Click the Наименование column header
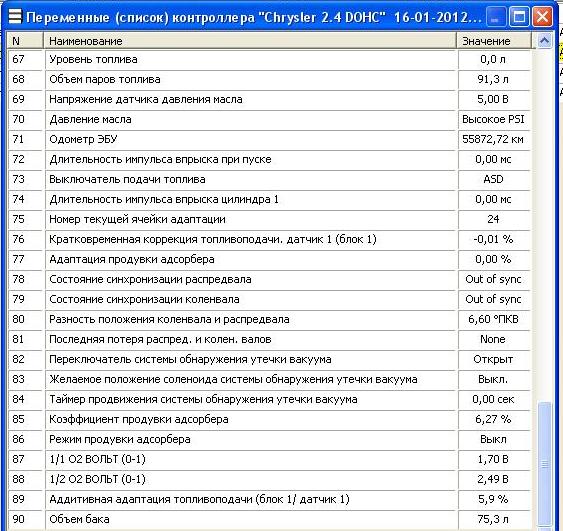 pyautogui.click(x=250, y=41)
